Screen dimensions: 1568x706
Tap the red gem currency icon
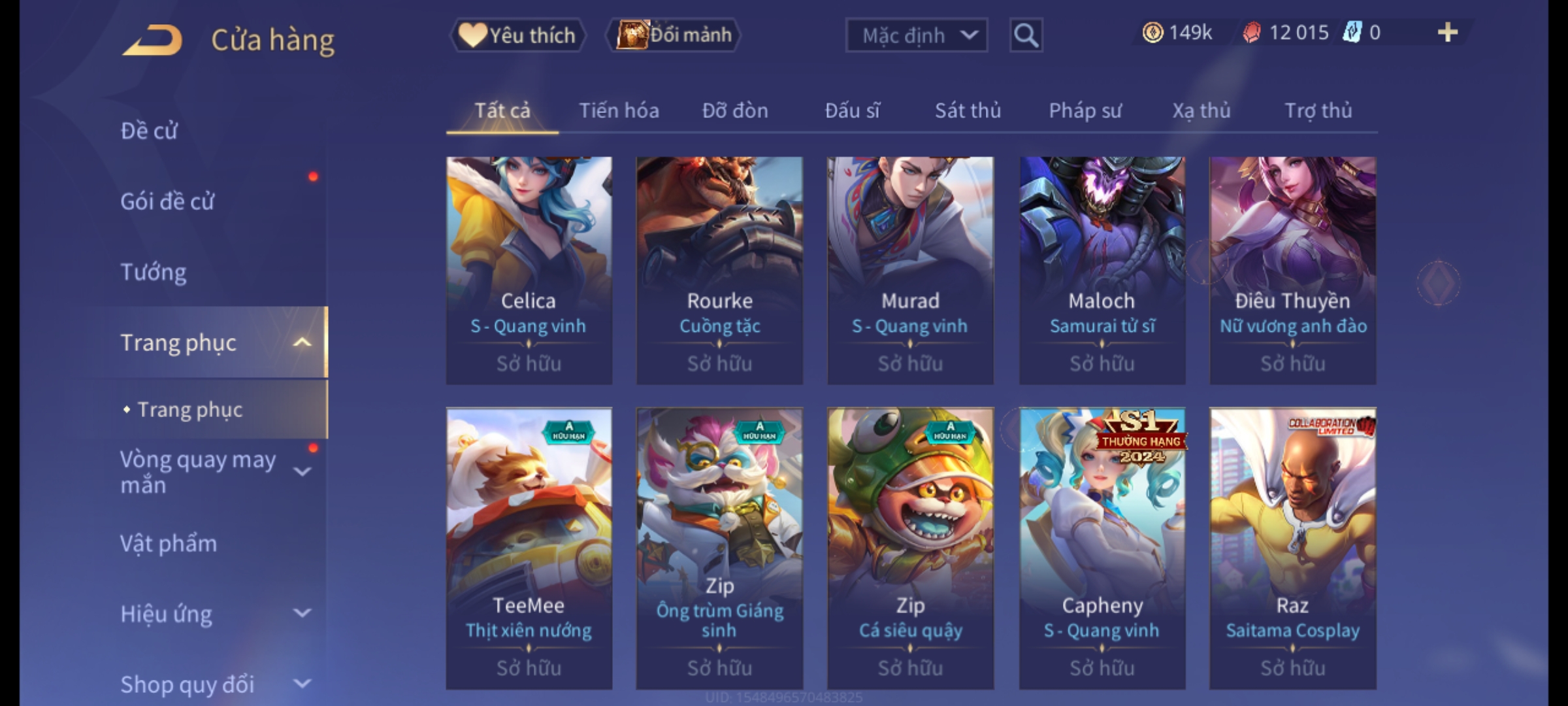pos(1251,33)
